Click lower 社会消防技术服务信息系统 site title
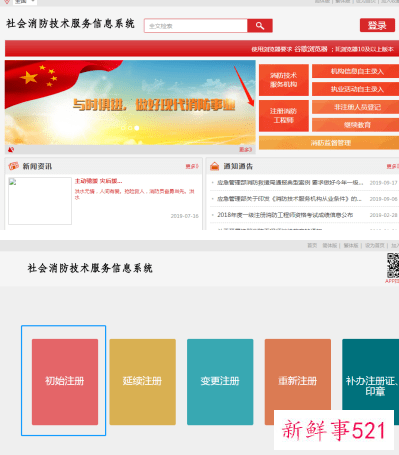399x455 pixels. click(x=90, y=268)
